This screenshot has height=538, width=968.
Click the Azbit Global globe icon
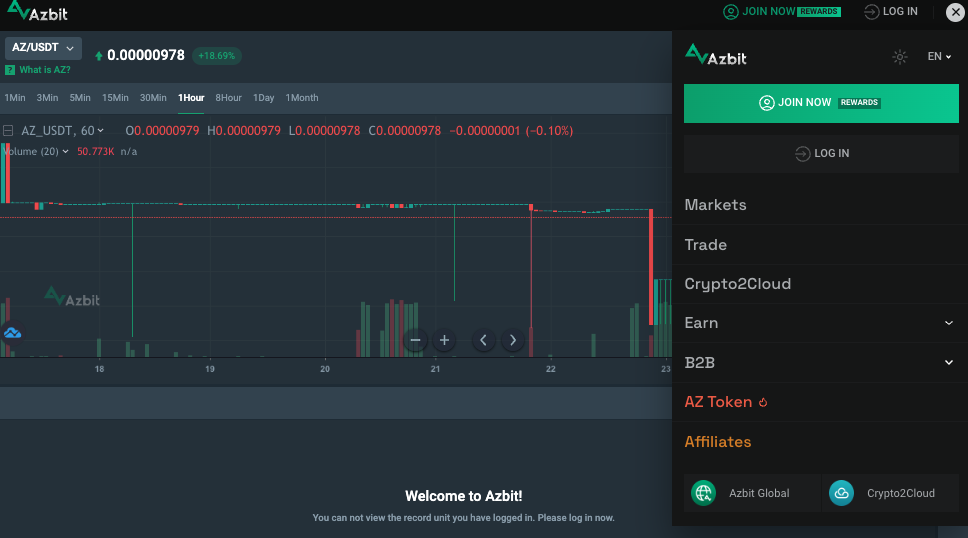703,493
